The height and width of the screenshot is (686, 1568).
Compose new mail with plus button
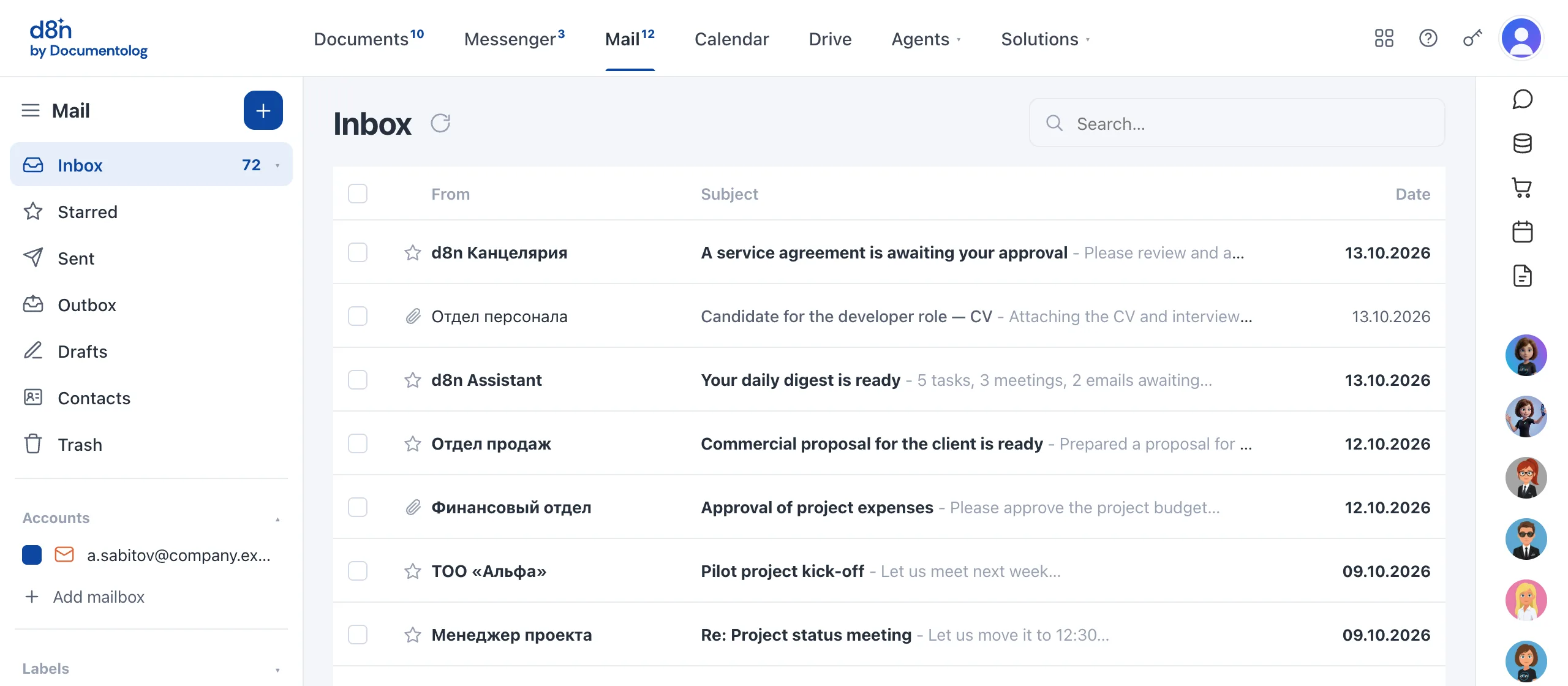click(x=263, y=111)
